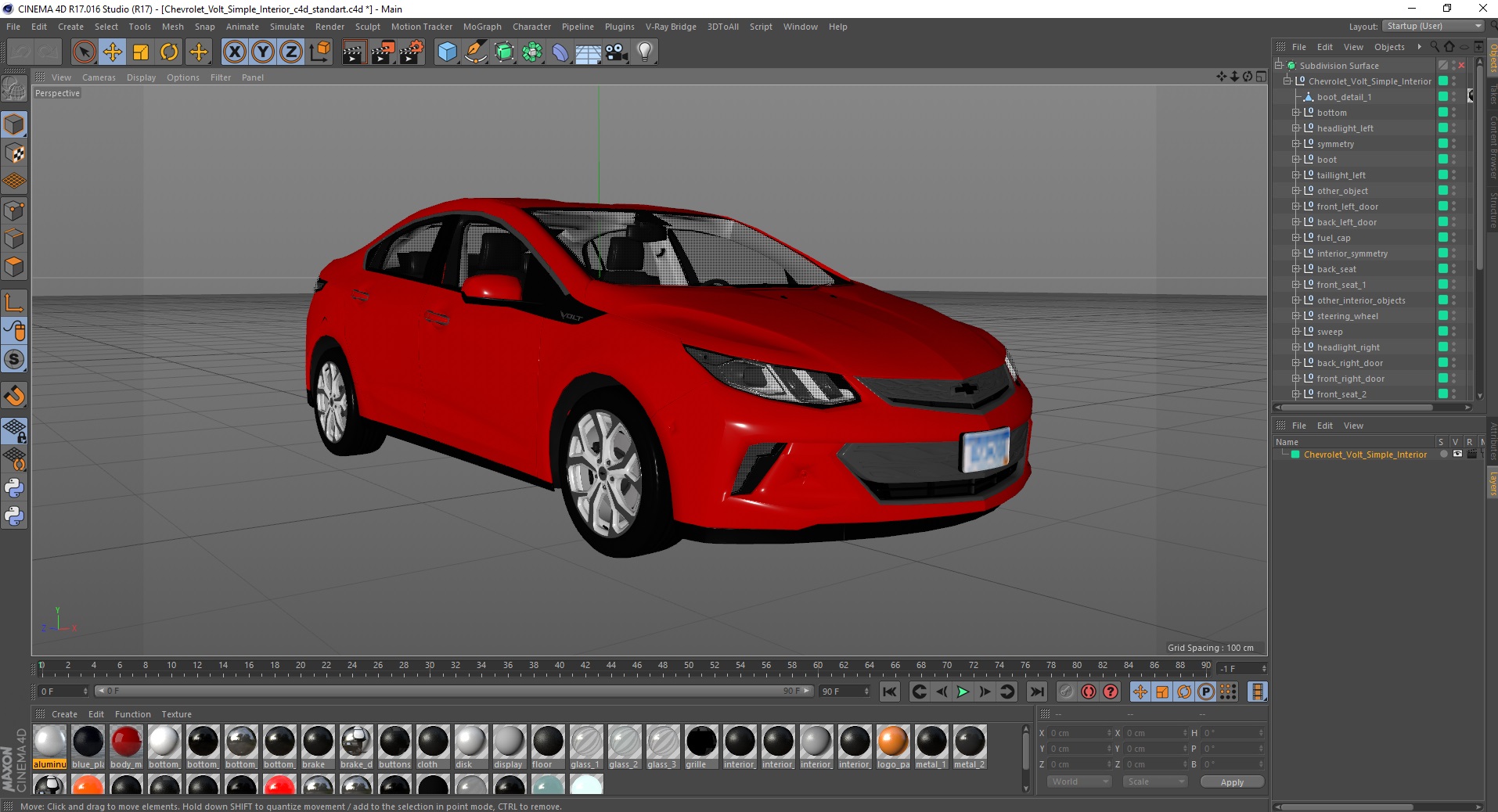Add a Cube primitive object
The image size is (1498, 812).
click(447, 52)
